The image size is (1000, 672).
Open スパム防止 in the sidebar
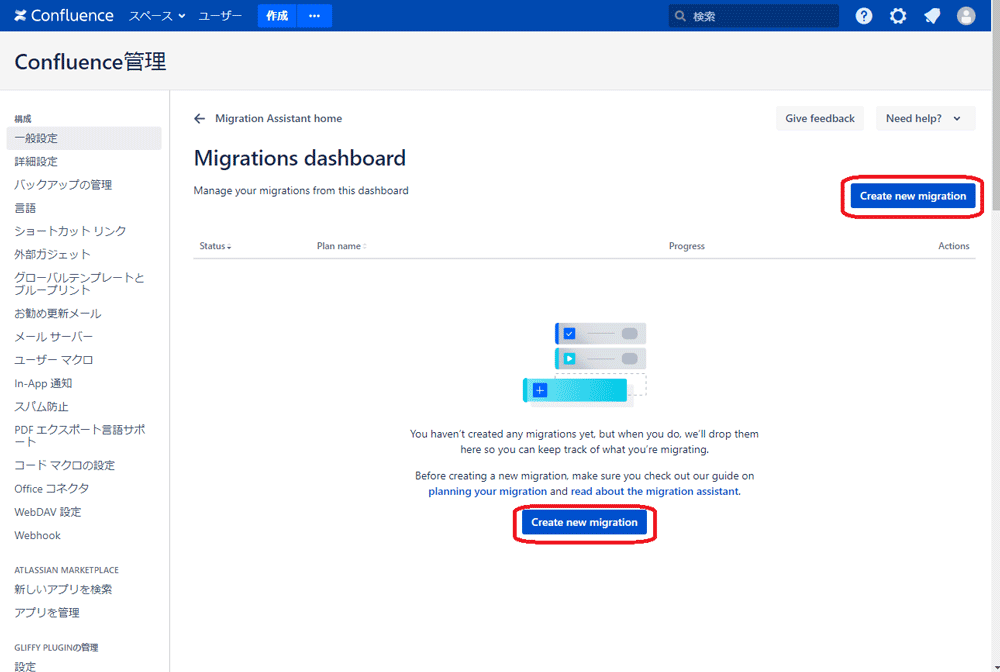(x=41, y=407)
